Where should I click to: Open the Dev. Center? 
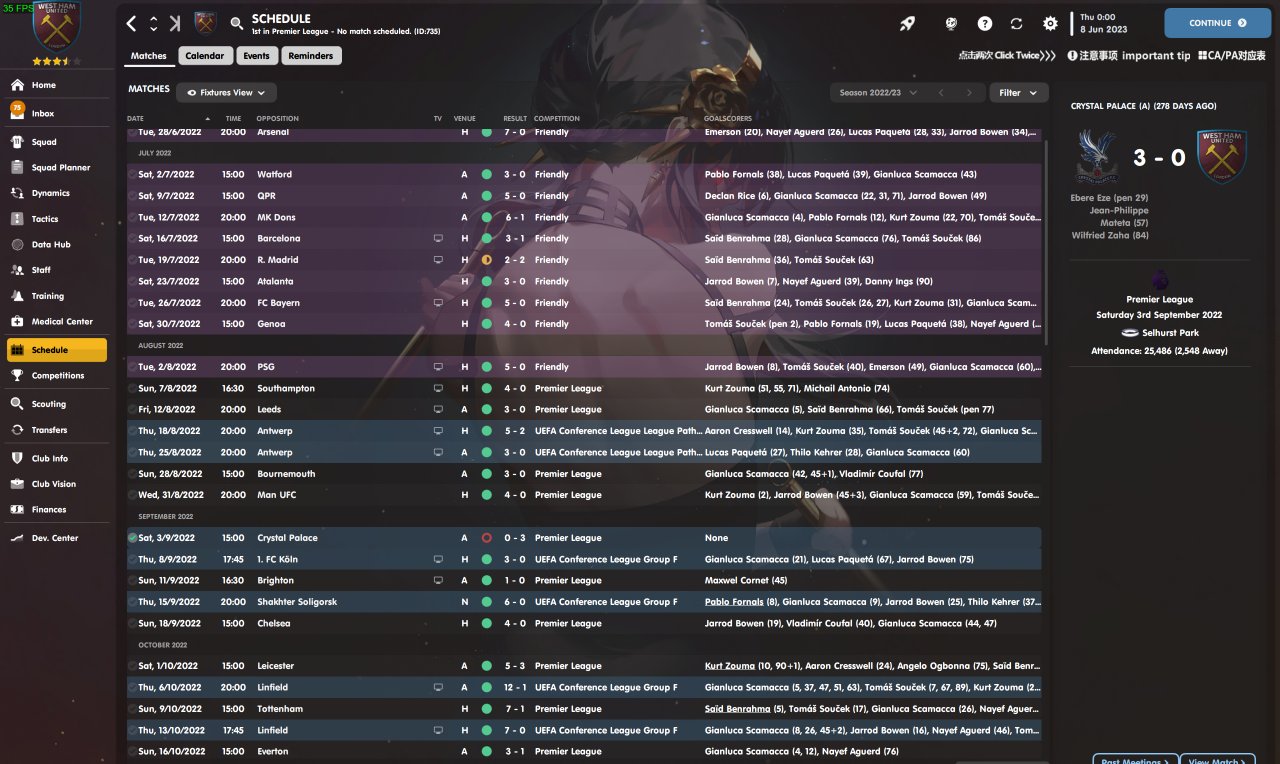(x=57, y=538)
